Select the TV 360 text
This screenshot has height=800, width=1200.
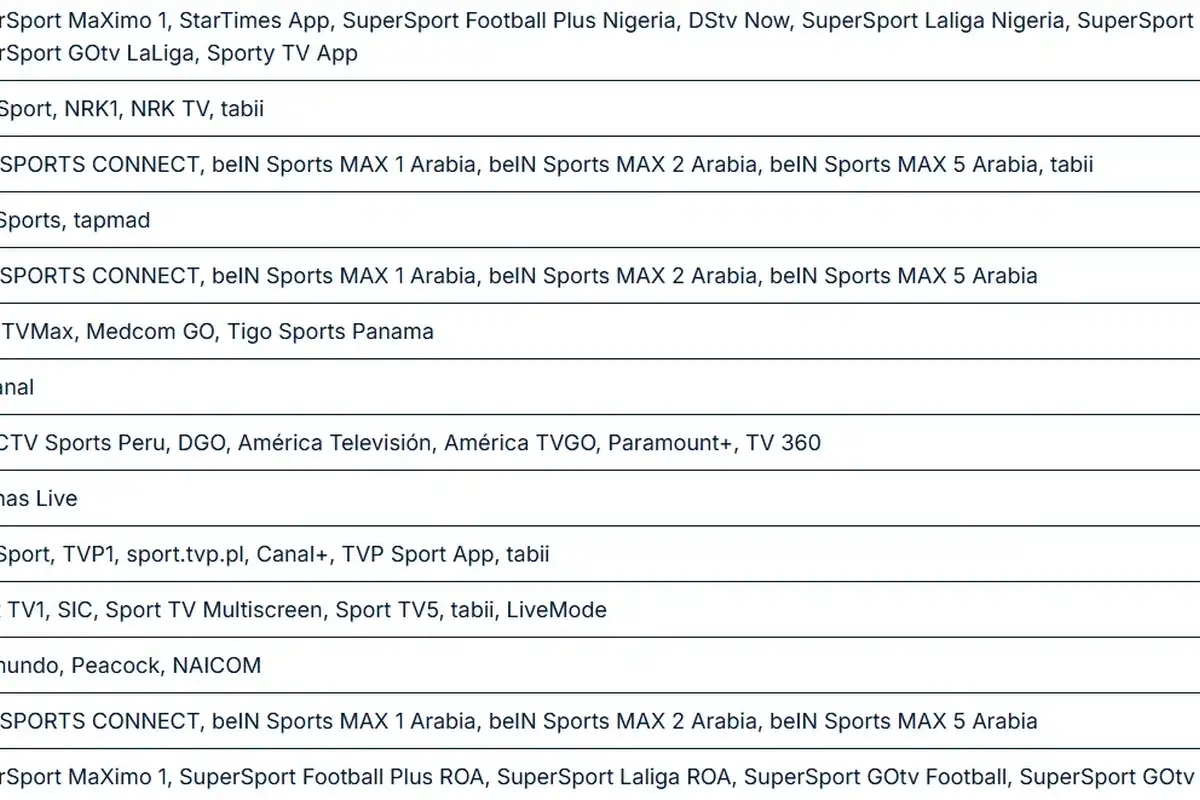click(784, 442)
